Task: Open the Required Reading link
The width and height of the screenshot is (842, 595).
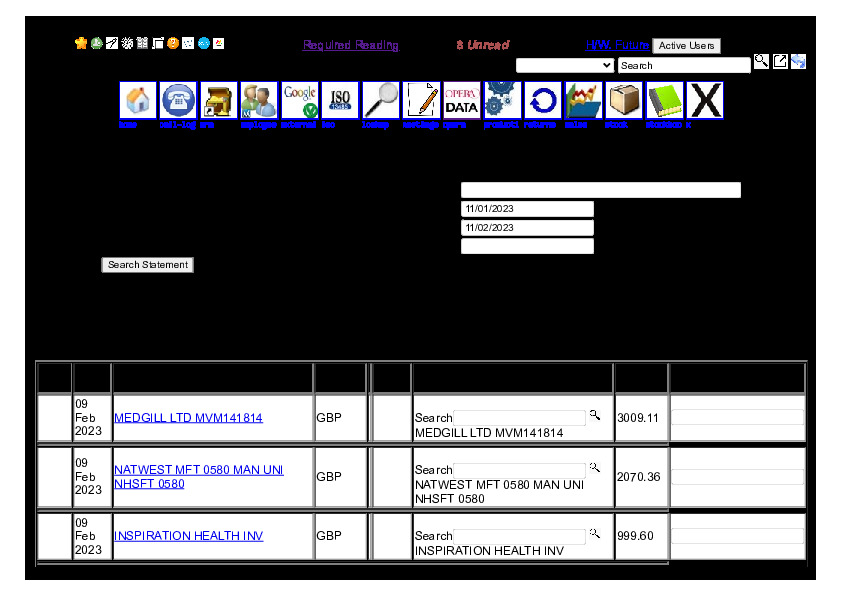Action: click(x=351, y=45)
